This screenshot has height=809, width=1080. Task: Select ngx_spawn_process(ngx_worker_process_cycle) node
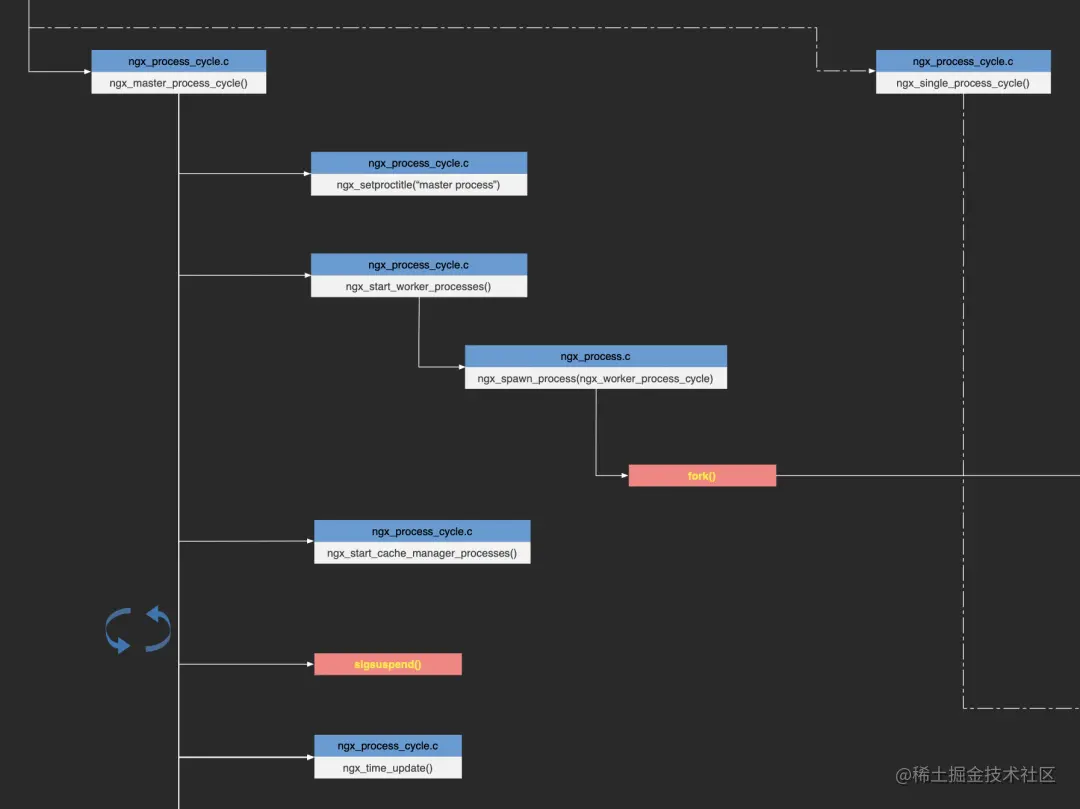596,378
